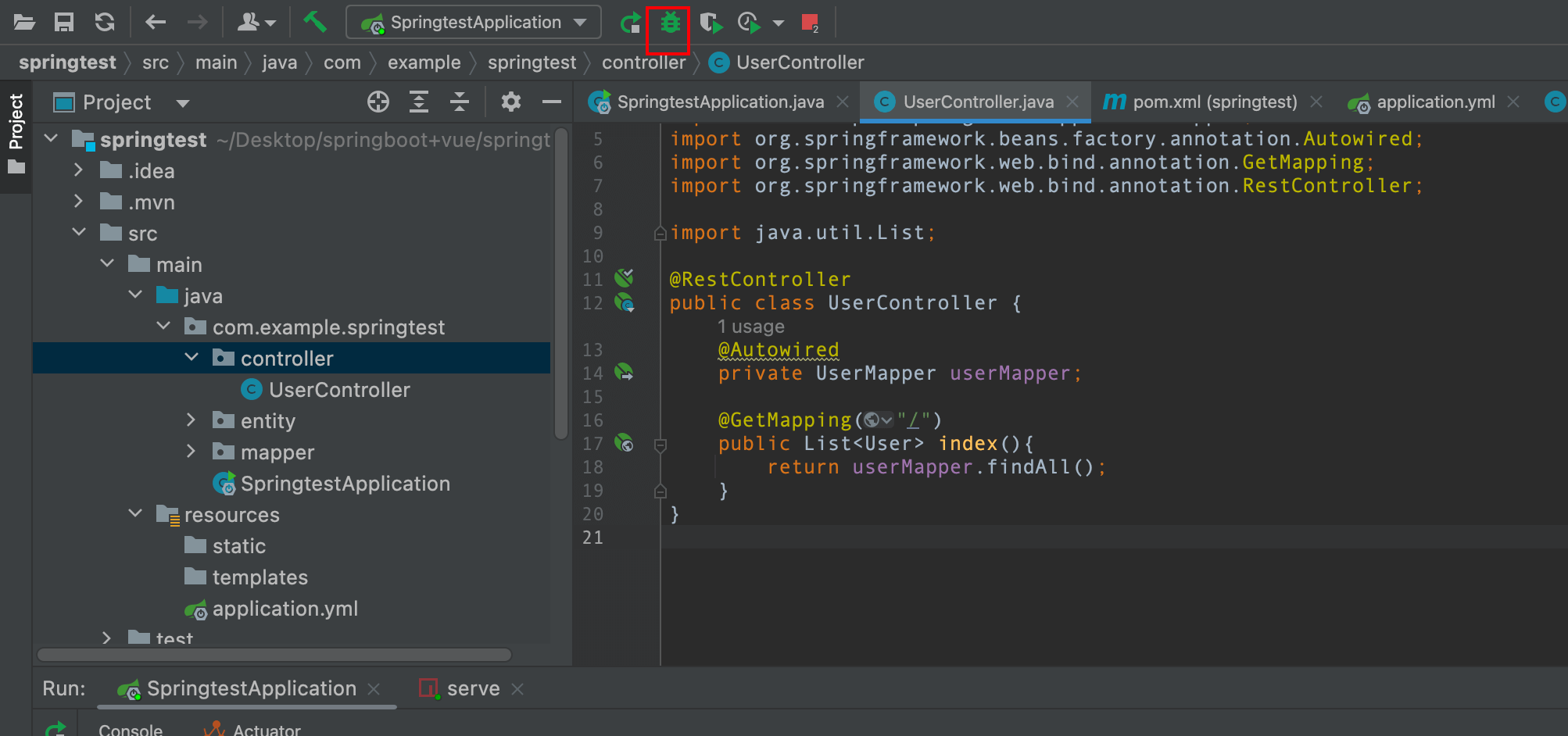Close the SpringtestApplication.java tab
1568x736 pixels.
[x=843, y=102]
